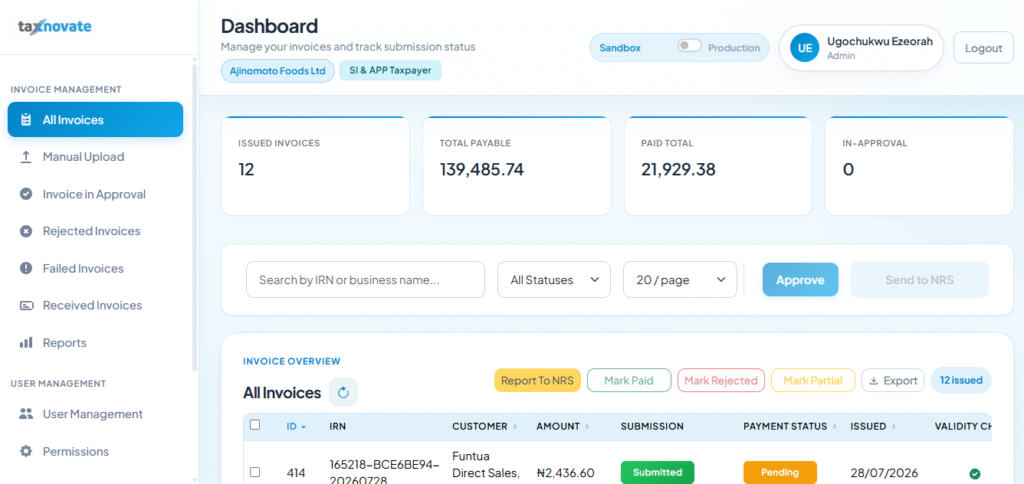Screen dimensions: 1024x484
Task: Click the SI & APP Taxpayer badge
Action: [391, 71]
